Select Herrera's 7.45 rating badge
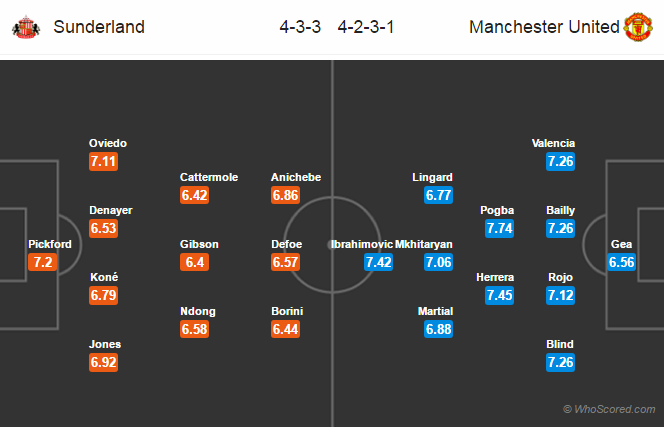 click(x=500, y=295)
